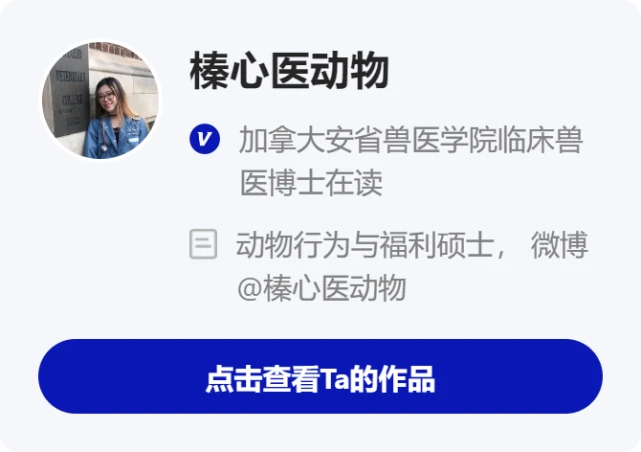Click the 动物行为与福利硕士 bio text

pos(365,245)
